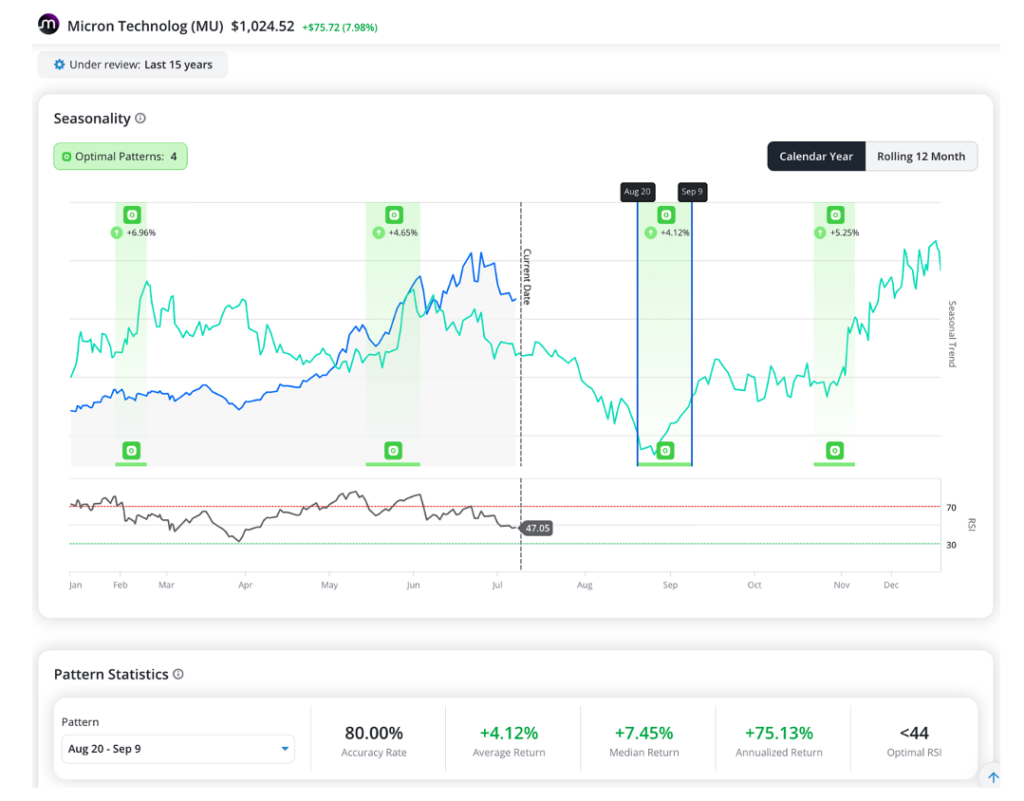Select the top pattern icon above +5.25%
Viewport: 1024px width, 801px height.
pos(835,215)
